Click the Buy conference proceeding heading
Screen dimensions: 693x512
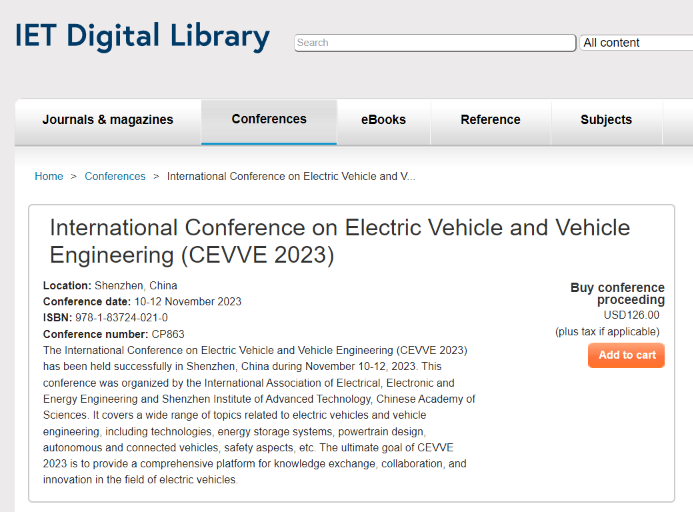(617, 293)
